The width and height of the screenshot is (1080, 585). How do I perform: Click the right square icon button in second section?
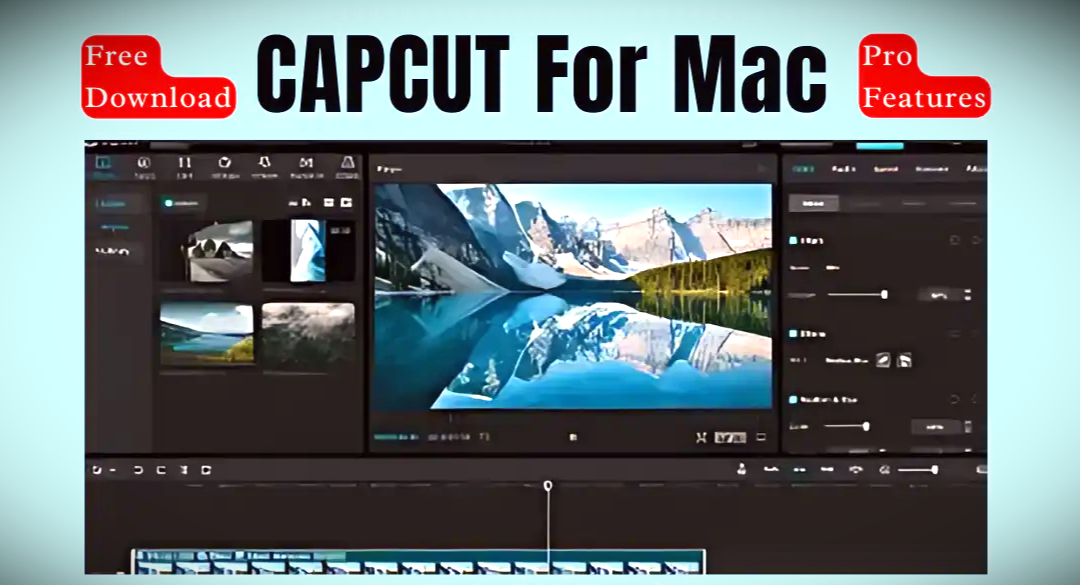(x=905, y=360)
